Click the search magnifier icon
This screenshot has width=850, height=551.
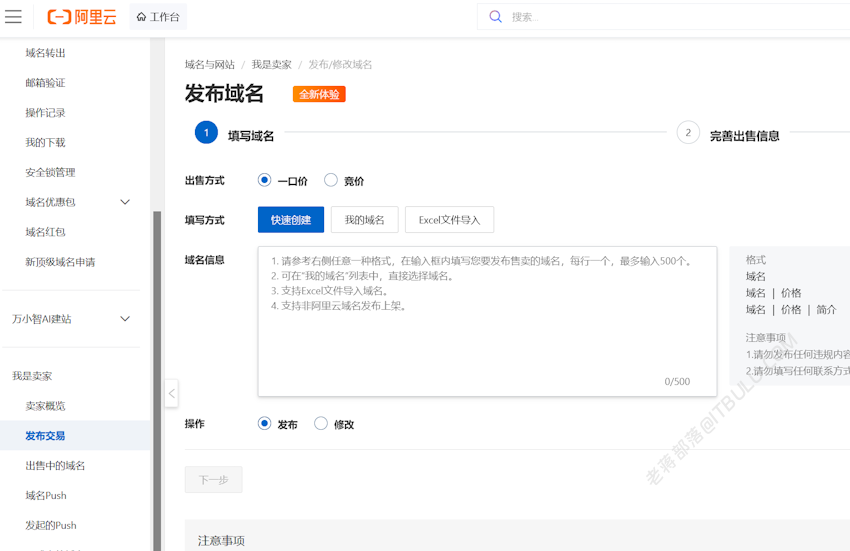coord(495,17)
